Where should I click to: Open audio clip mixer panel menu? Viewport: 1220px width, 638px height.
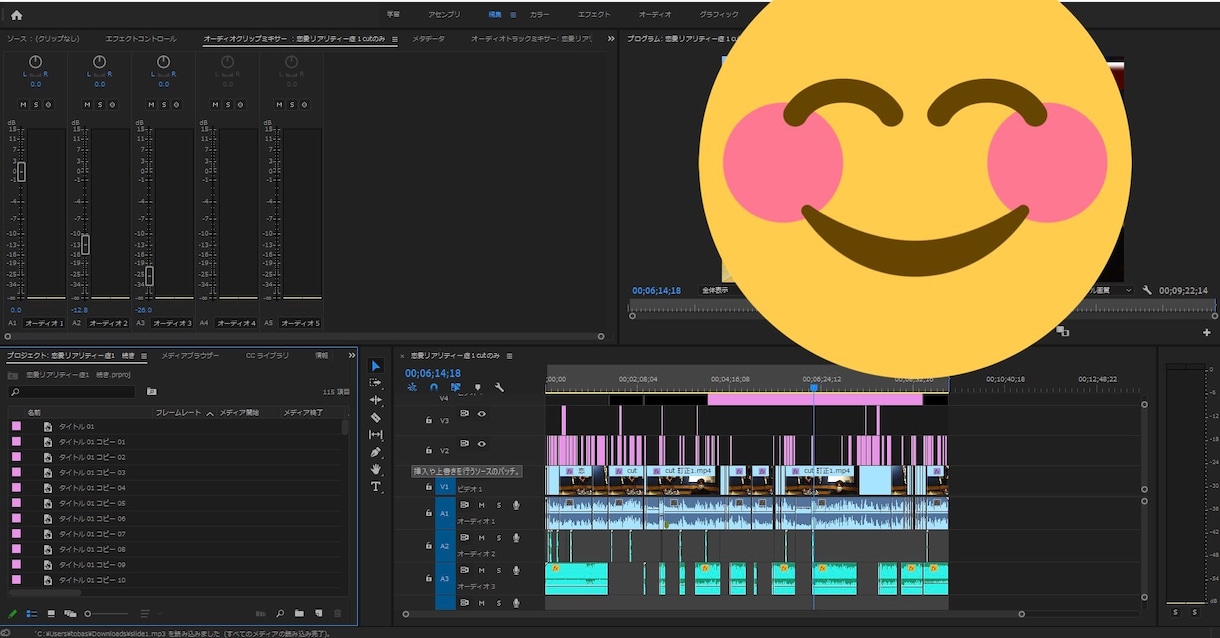(395, 40)
